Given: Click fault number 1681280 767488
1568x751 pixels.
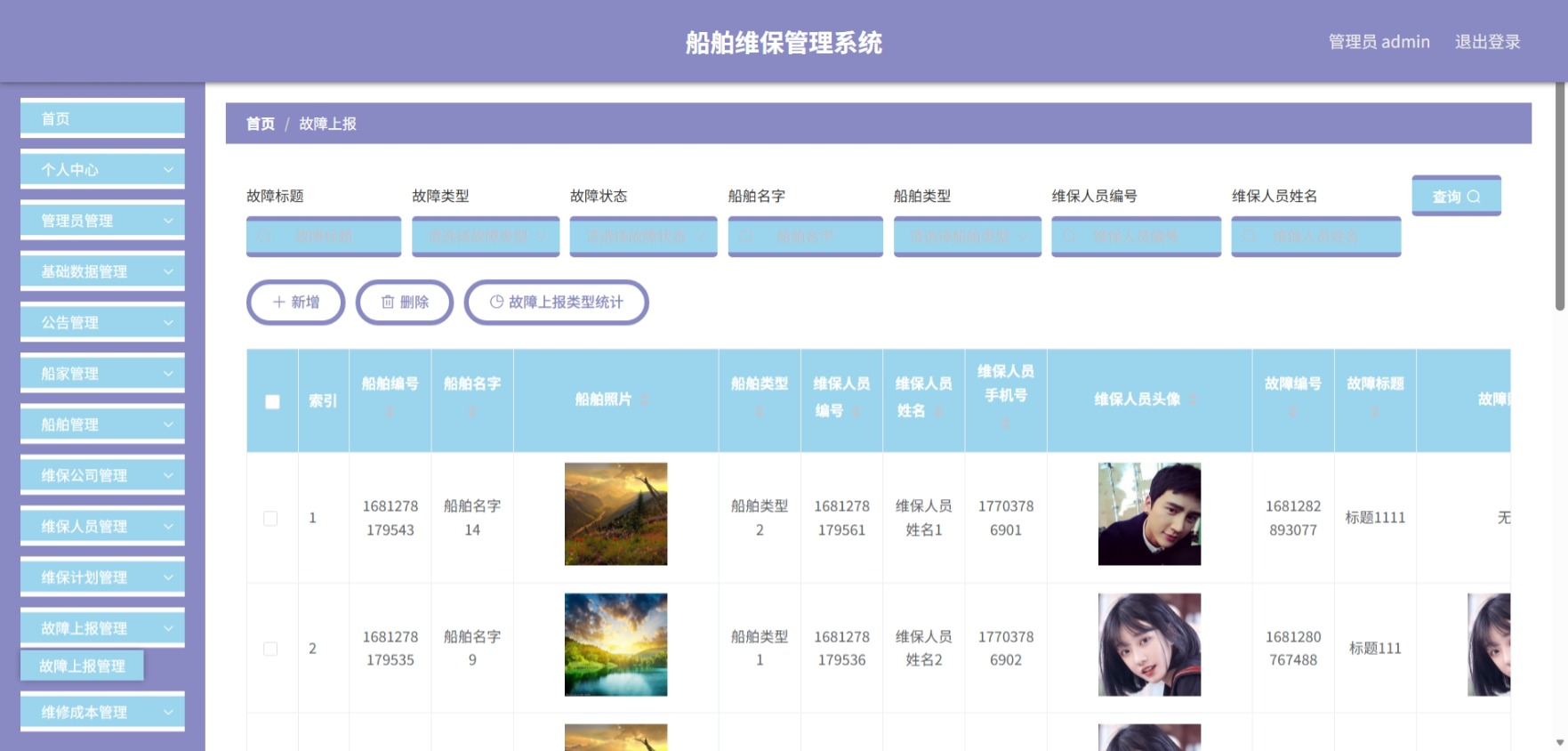Looking at the screenshot, I should coord(1293,649).
